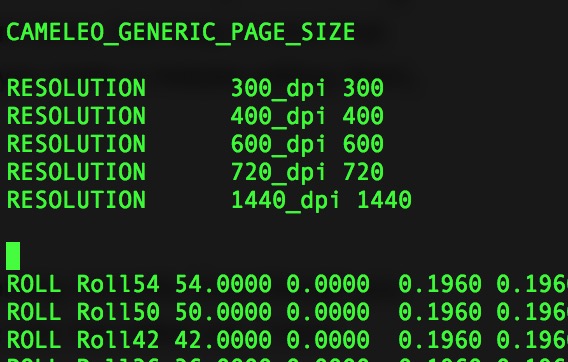Click the 400_dpi resolution name

pyautogui.click(x=278, y=116)
